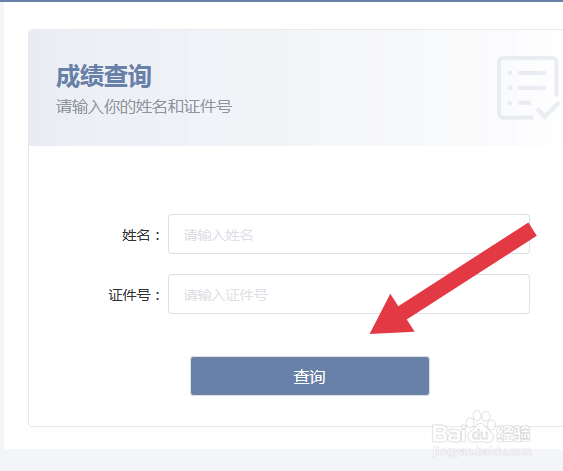Click the light gray page footer area
563x471 pixels.
[215, 460]
